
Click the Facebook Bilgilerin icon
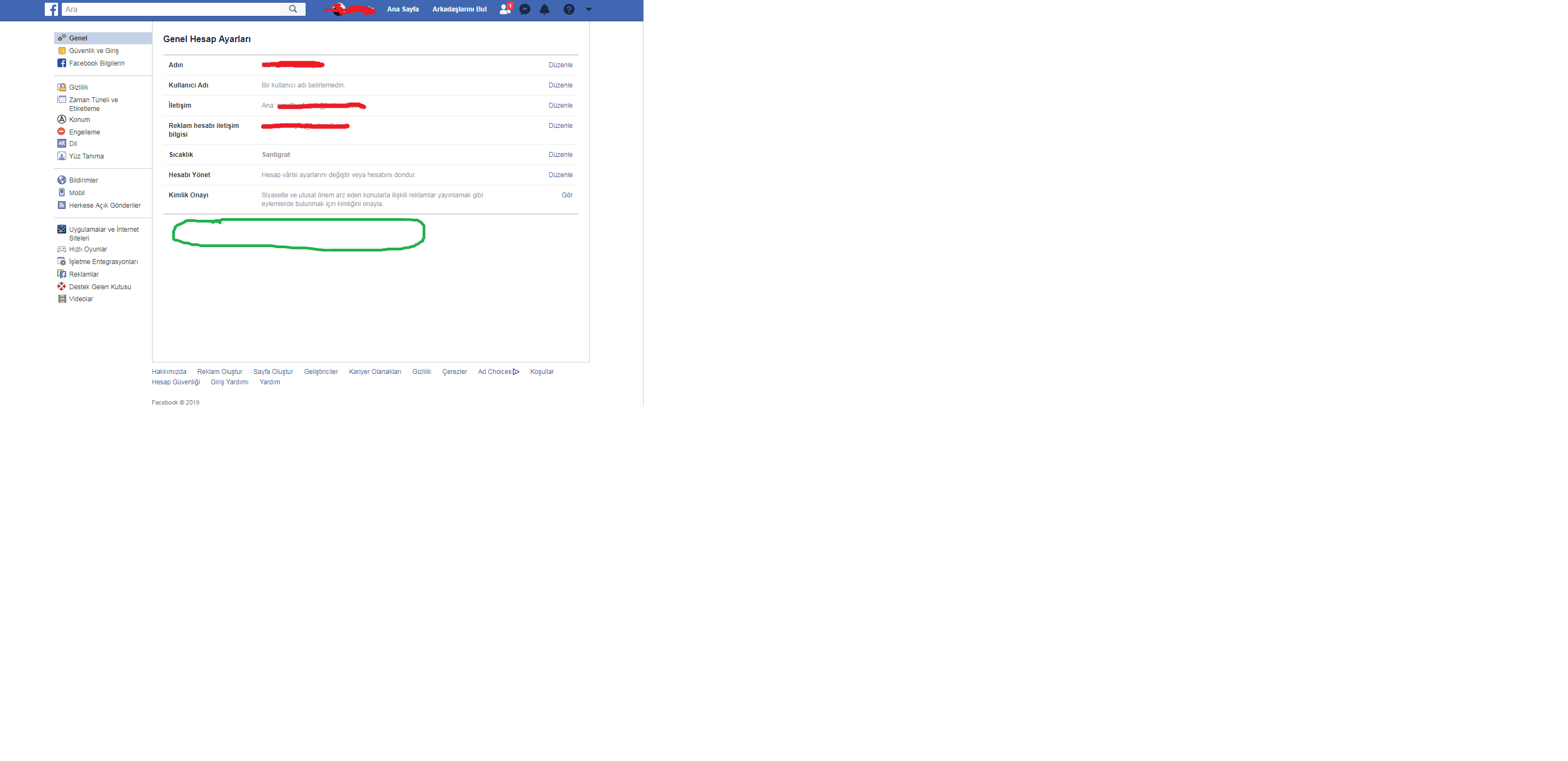click(61, 63)
